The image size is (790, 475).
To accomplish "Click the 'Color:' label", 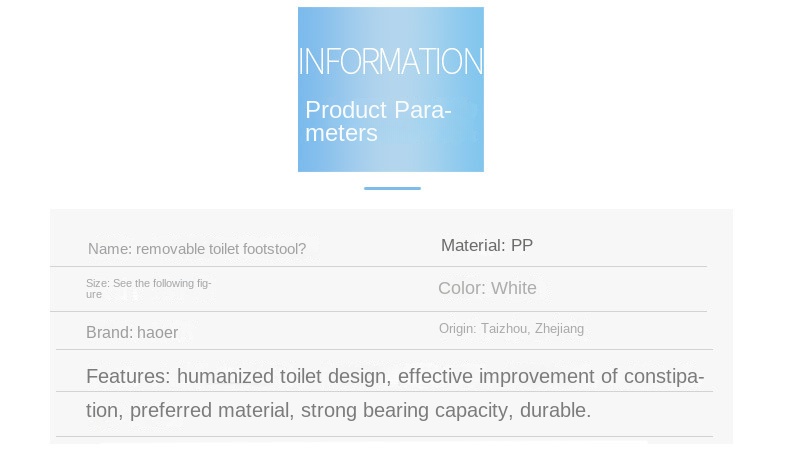I will pos(462,288).
